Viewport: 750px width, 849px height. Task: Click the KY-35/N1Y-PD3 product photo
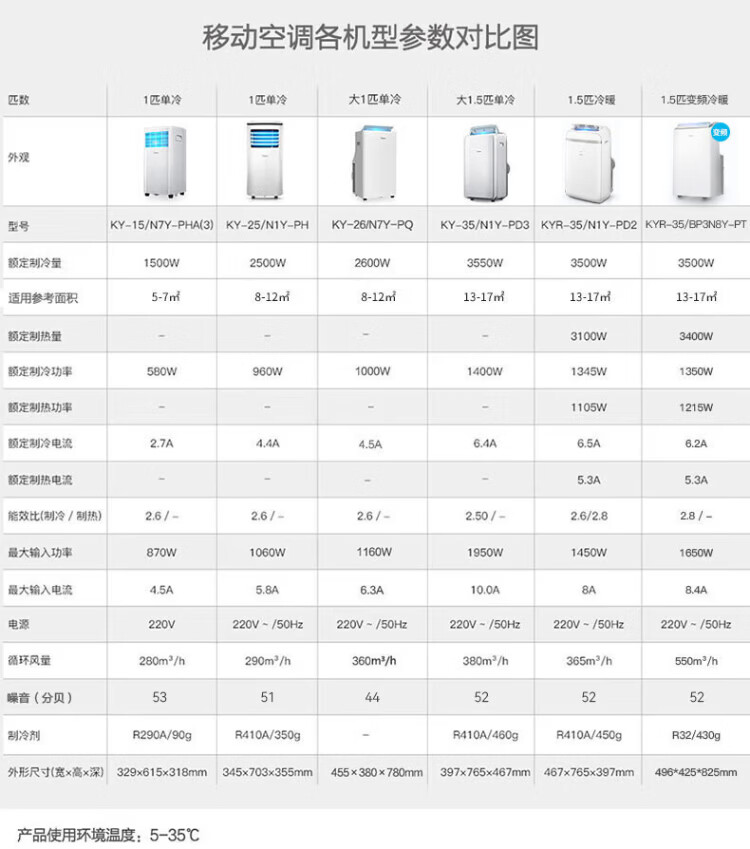click(485, 162)
